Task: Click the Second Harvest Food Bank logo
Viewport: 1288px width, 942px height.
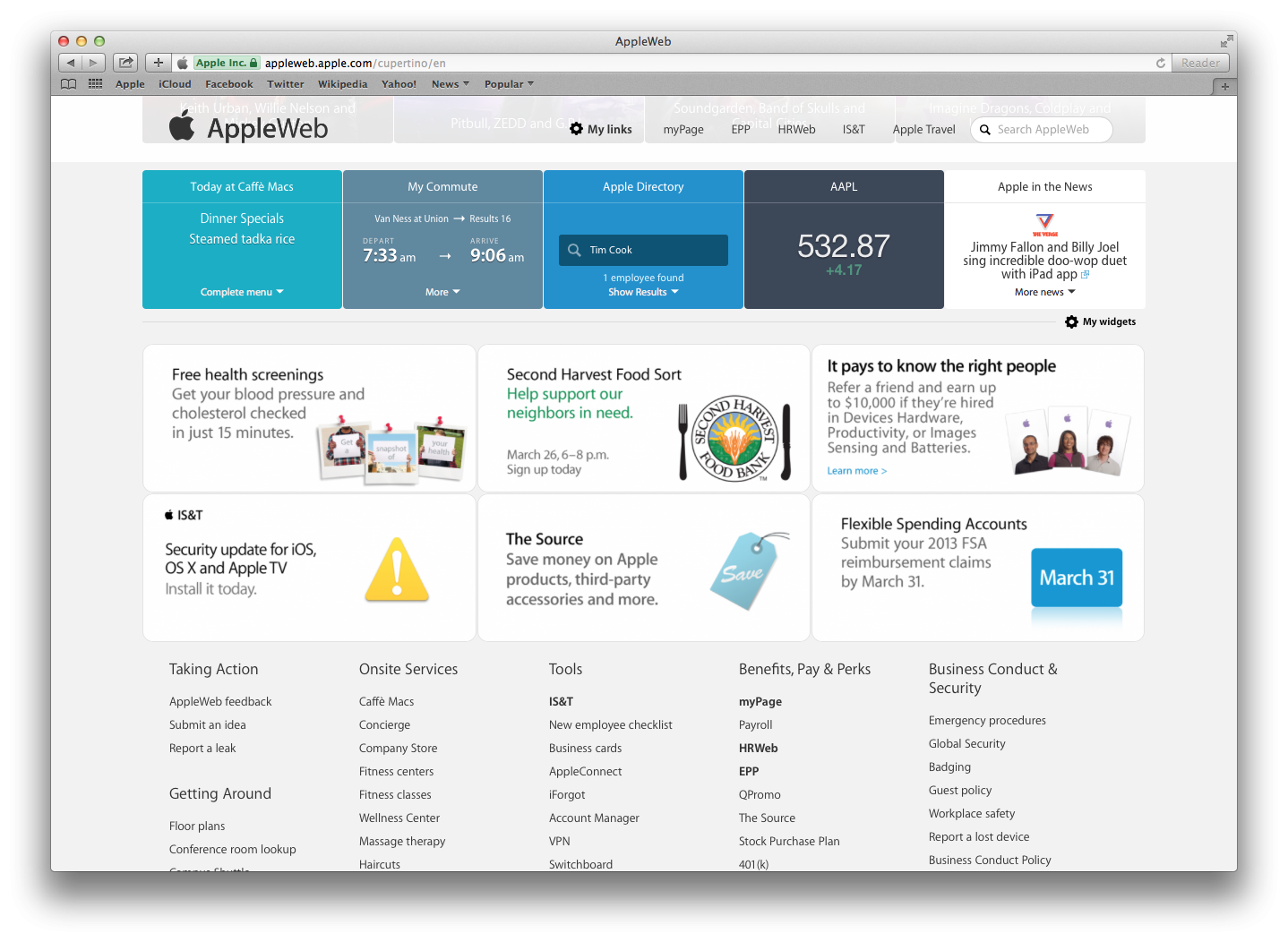Action: 734,439
